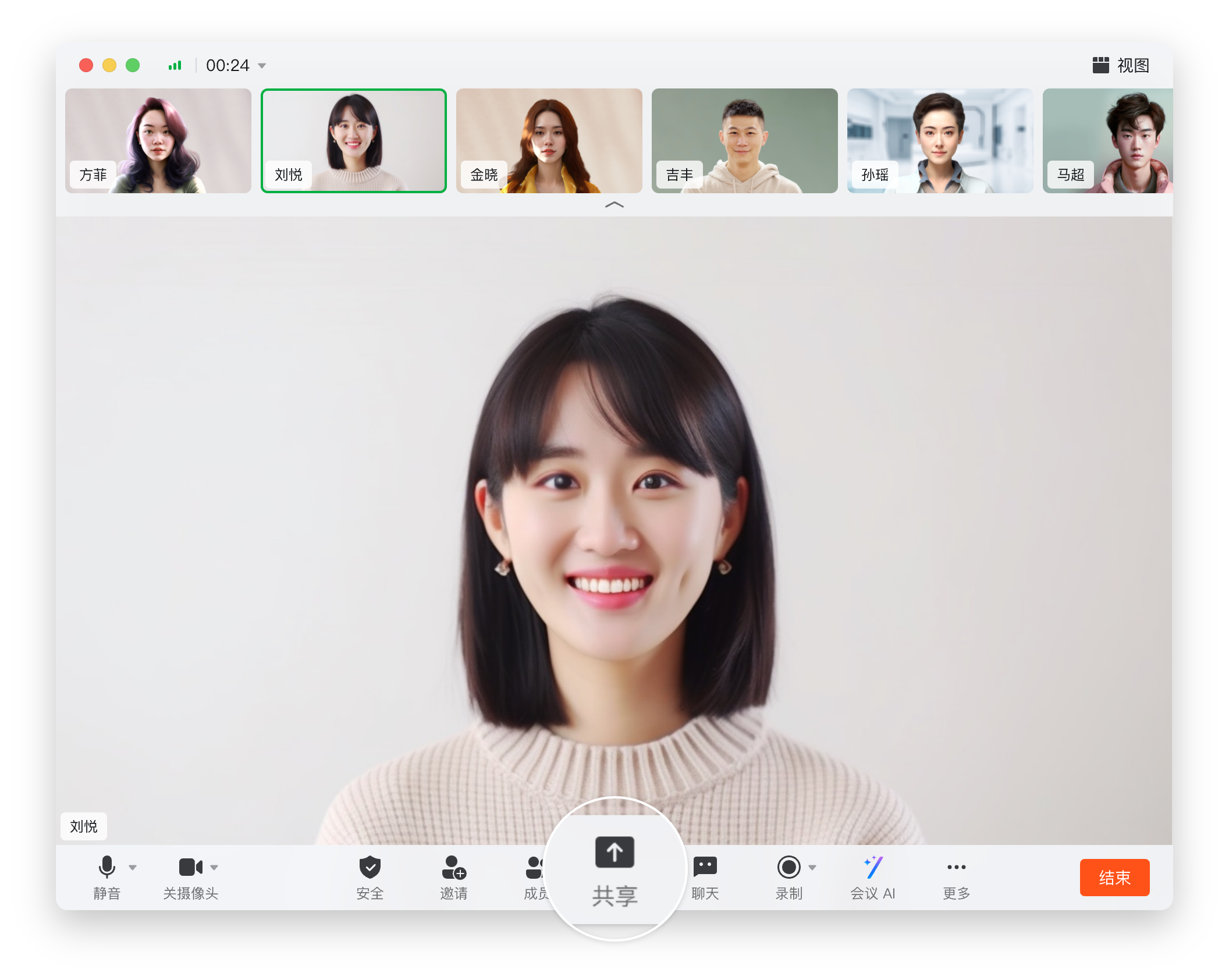Select 金晓's video thumbnail

tap(549, 140)
